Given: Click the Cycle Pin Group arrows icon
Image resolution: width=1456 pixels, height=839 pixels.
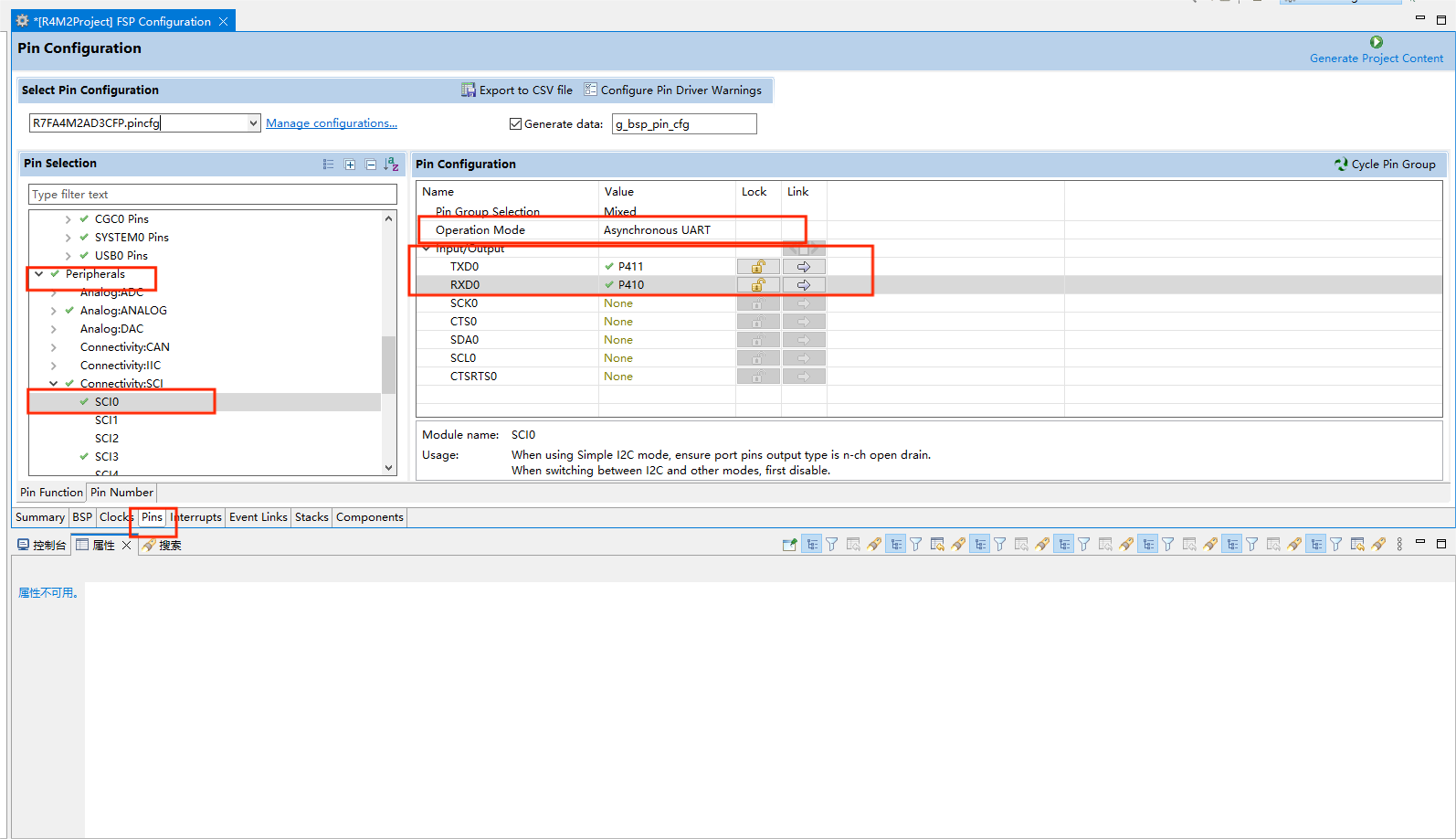Looking at the screenshot, I should (1341, 165).
